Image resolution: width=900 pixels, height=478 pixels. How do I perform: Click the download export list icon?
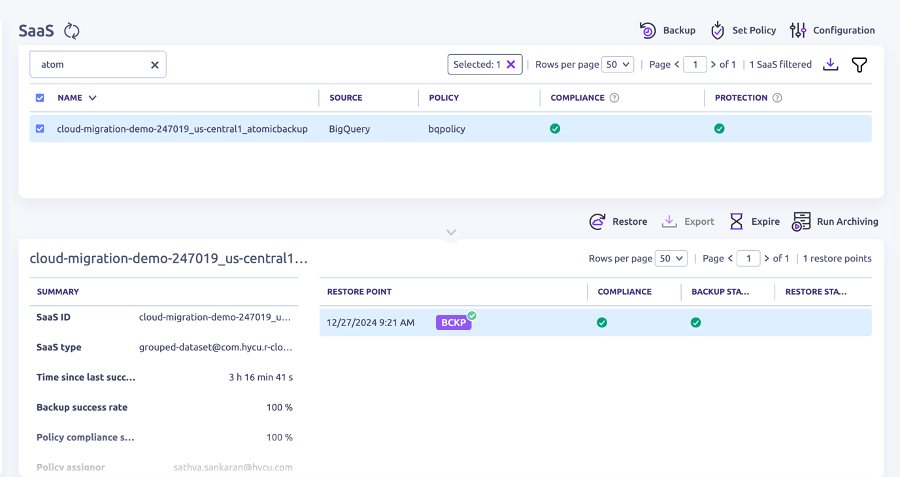pos(830,64)
